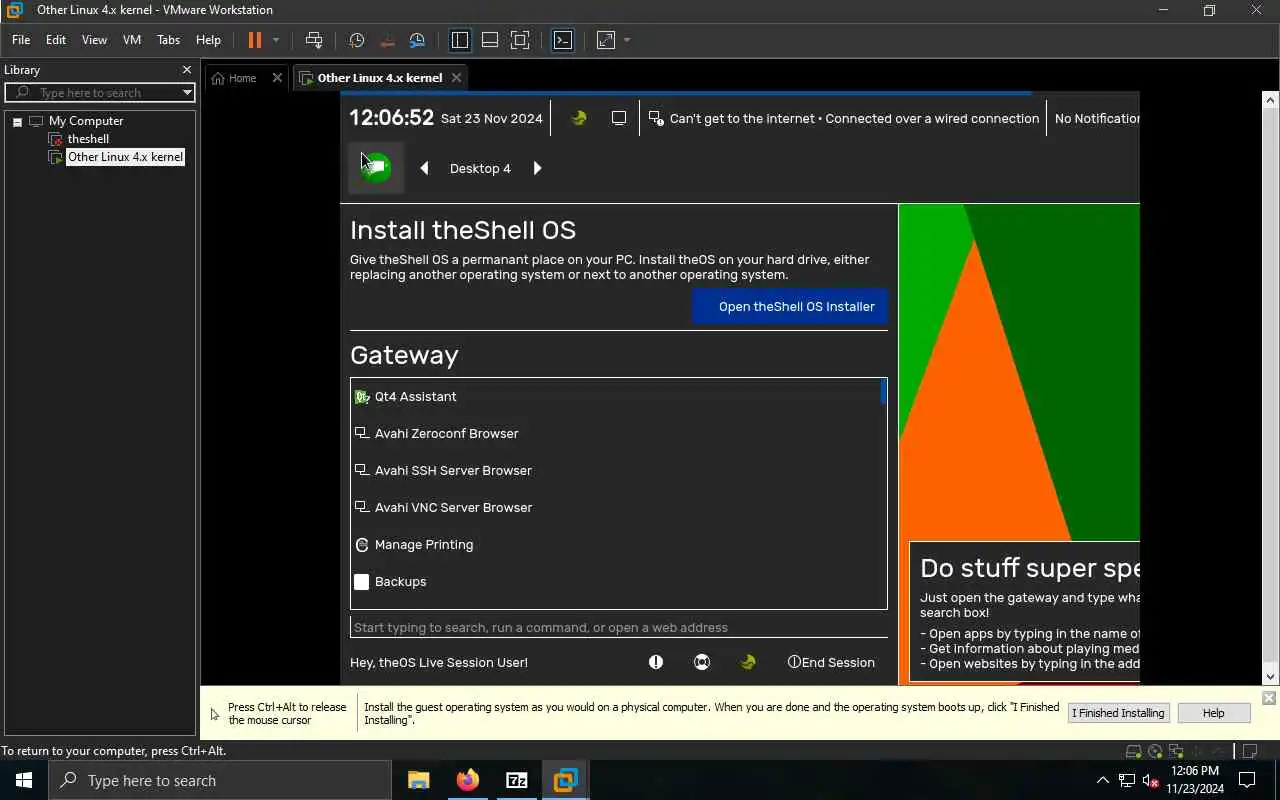Open the stretch display dropdown arrow
The width and height of the screenshot is (1280, 800).
pos(627,40)
